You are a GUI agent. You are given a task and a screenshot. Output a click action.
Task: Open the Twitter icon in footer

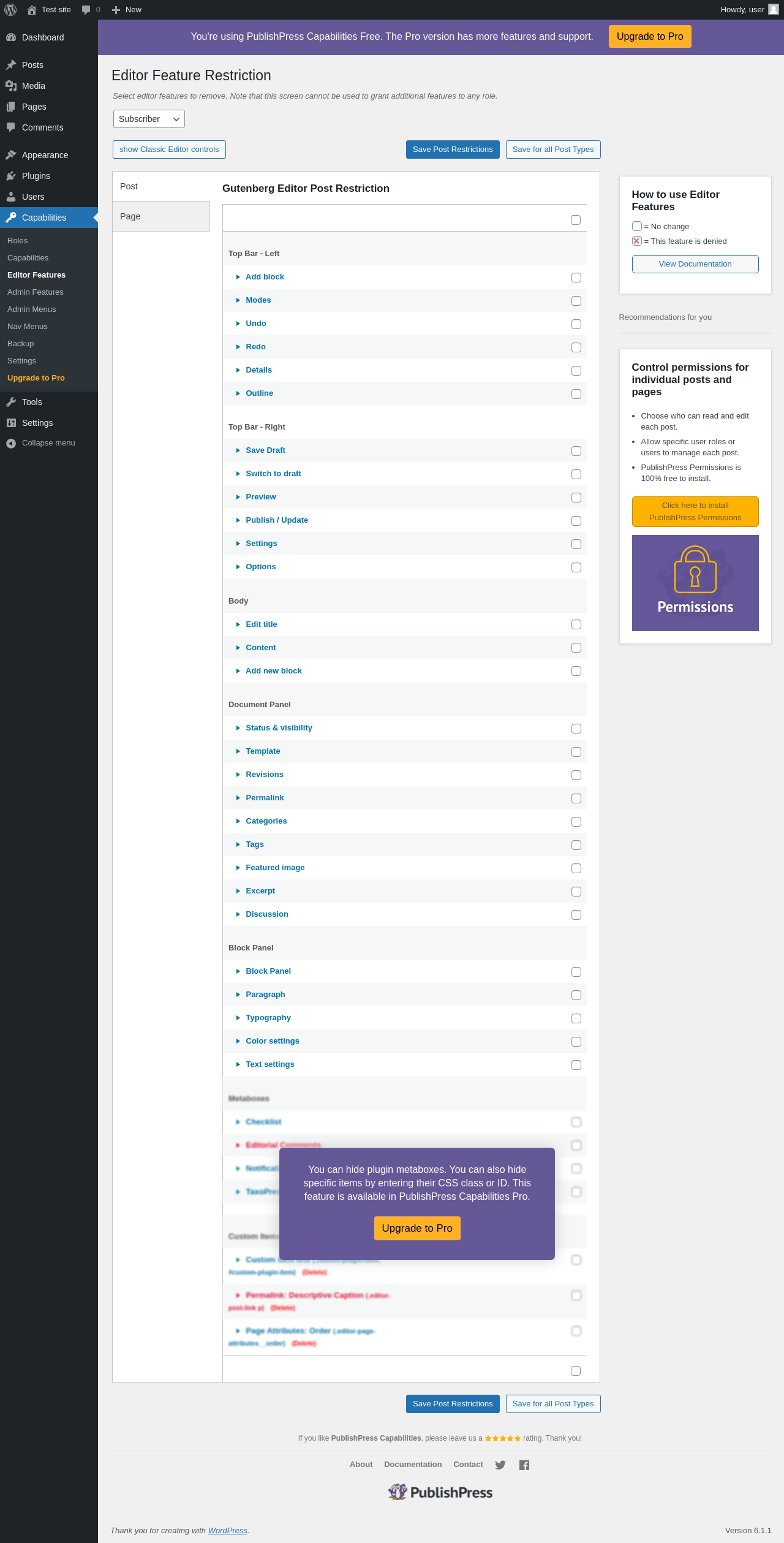pyautogui.click(x=500, y=1465)
